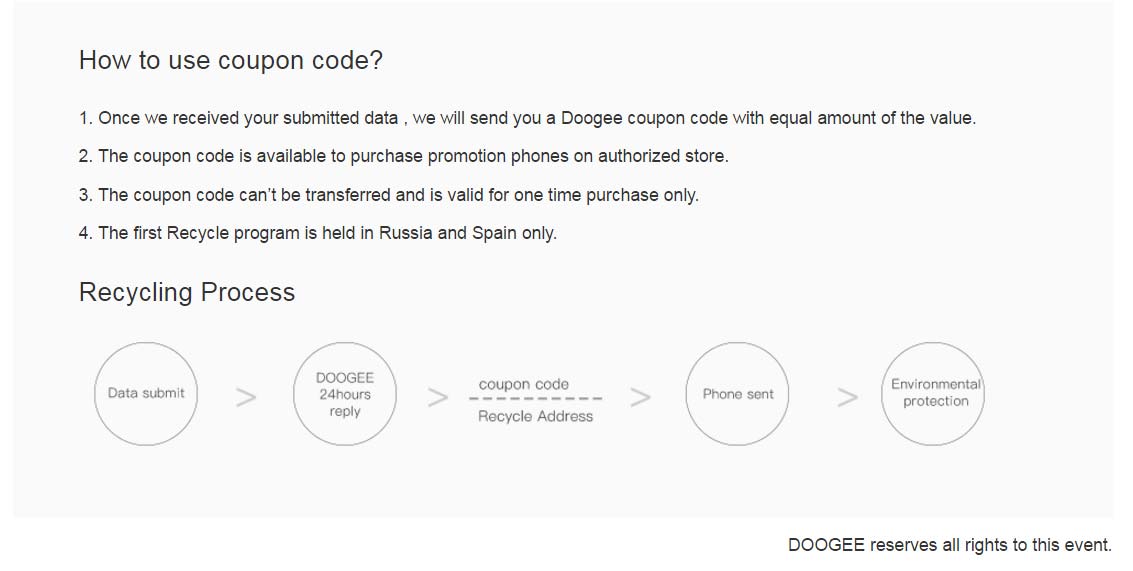This screenshot has height=571, width=1133.
Task: Click the 'coupon code' label in process
Action: tap(524, 384)
